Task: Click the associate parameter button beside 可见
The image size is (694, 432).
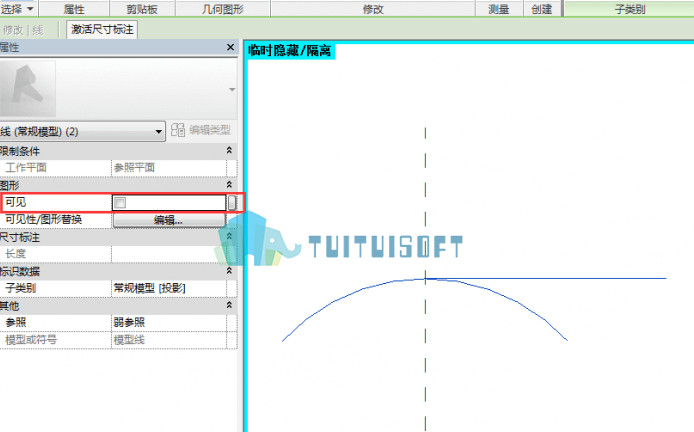Action: (x=231, y=203)
